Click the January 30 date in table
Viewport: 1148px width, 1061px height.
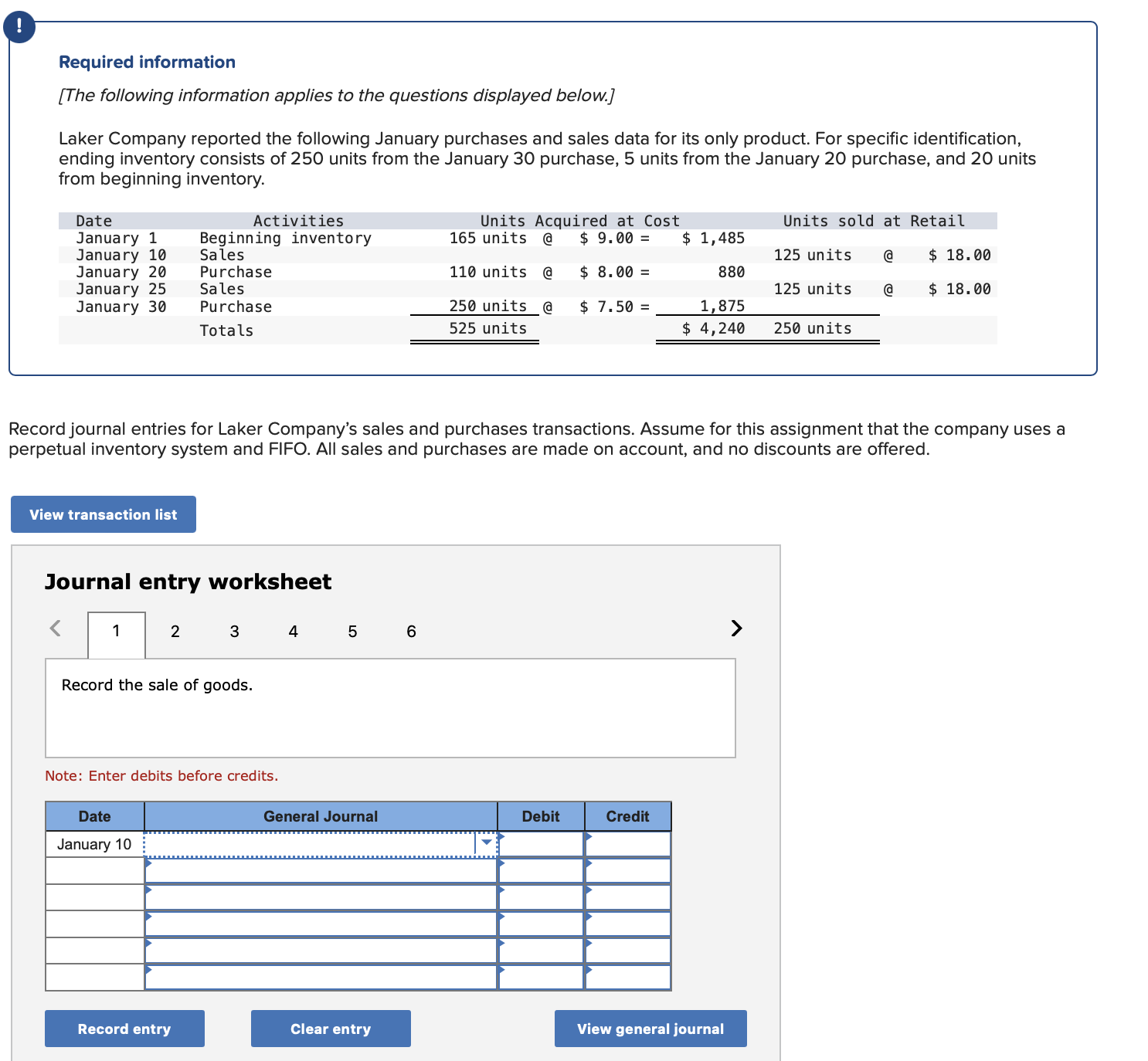(121, 307)
